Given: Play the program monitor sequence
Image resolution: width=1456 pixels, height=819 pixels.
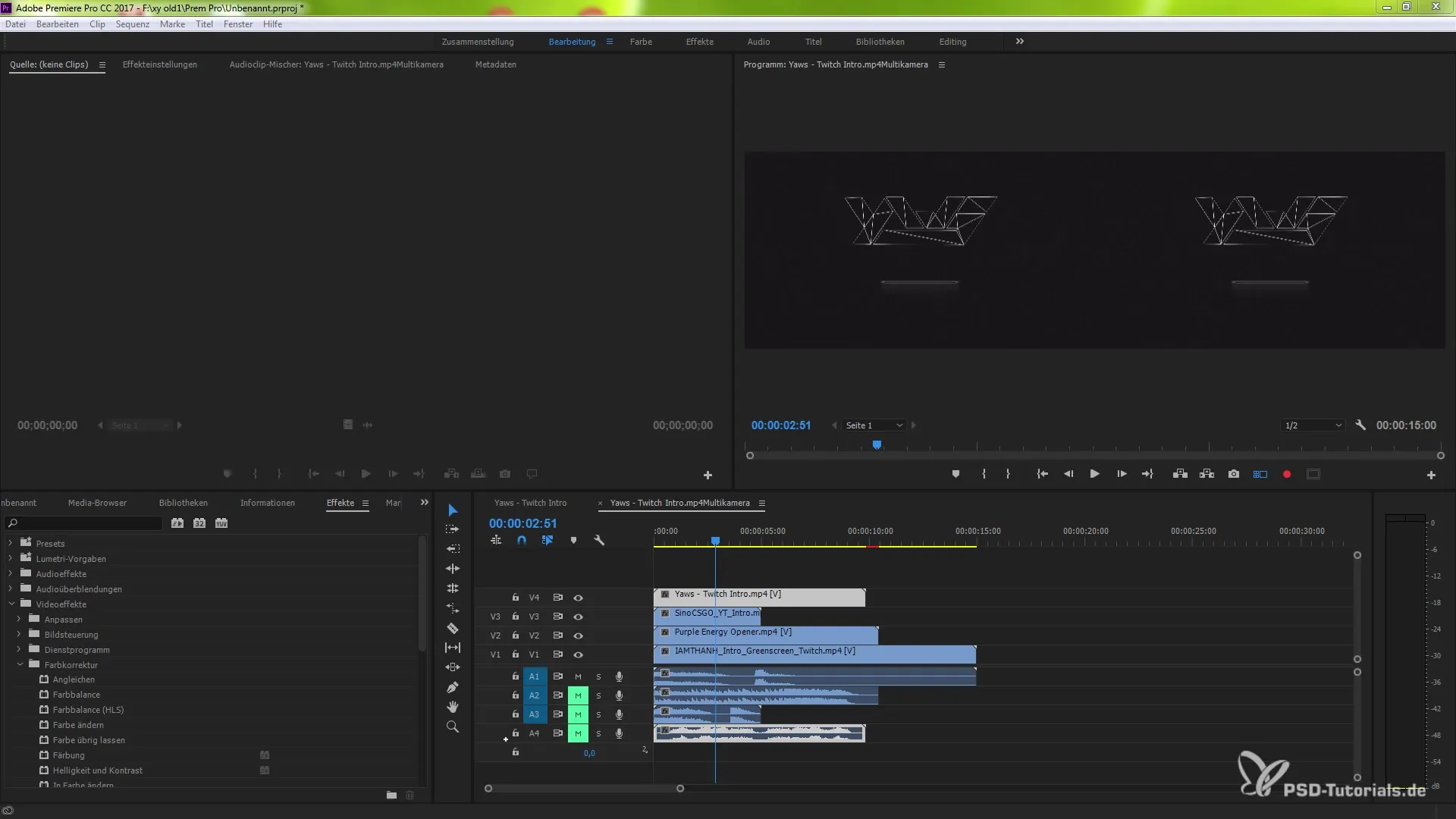Looking at the screenshot, I should [x=1094, y=474].
